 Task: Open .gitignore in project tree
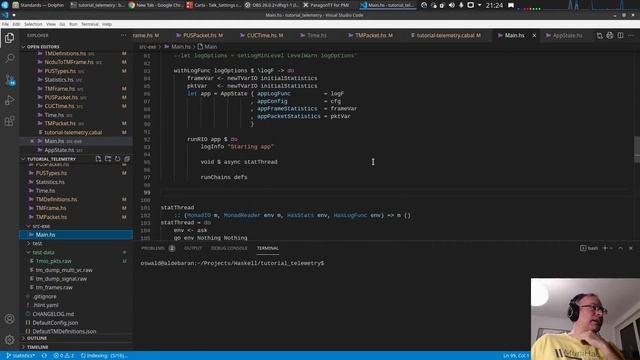[44, 296]
